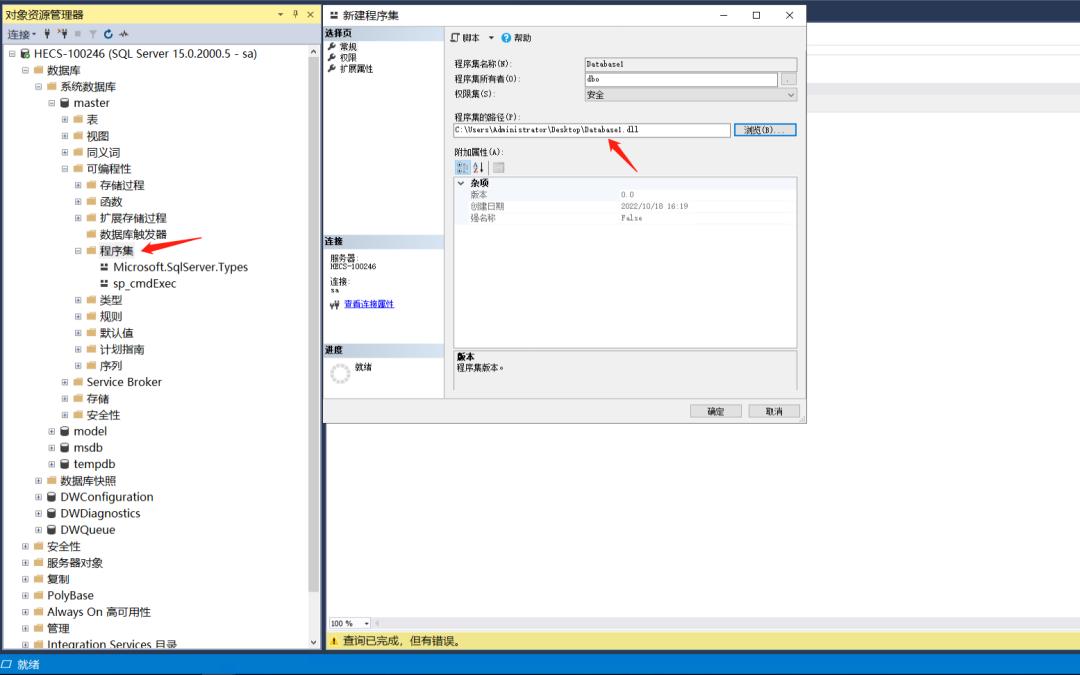Click the filter icon in Object Explorer toolbar
The width and height of the screenshot is (1080, 675).
click(92, 33)
